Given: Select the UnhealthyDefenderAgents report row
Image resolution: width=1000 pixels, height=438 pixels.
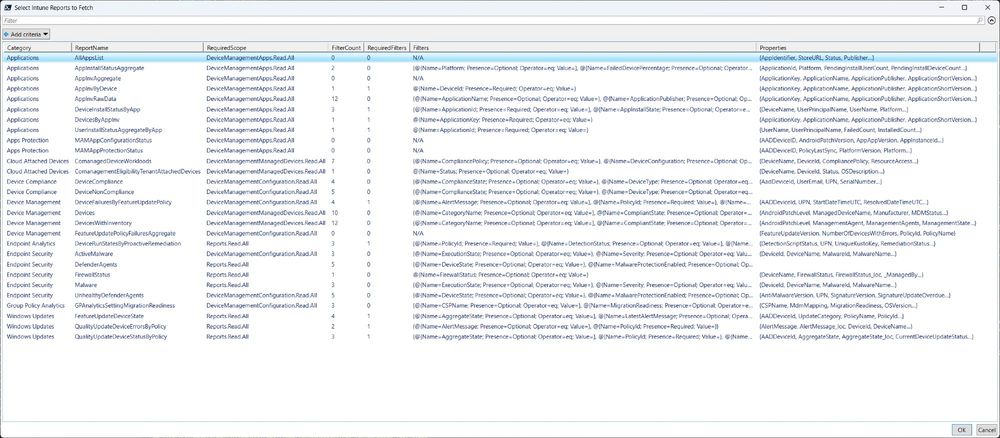Looking at the screenshot, I should click(x=499, y=295).
